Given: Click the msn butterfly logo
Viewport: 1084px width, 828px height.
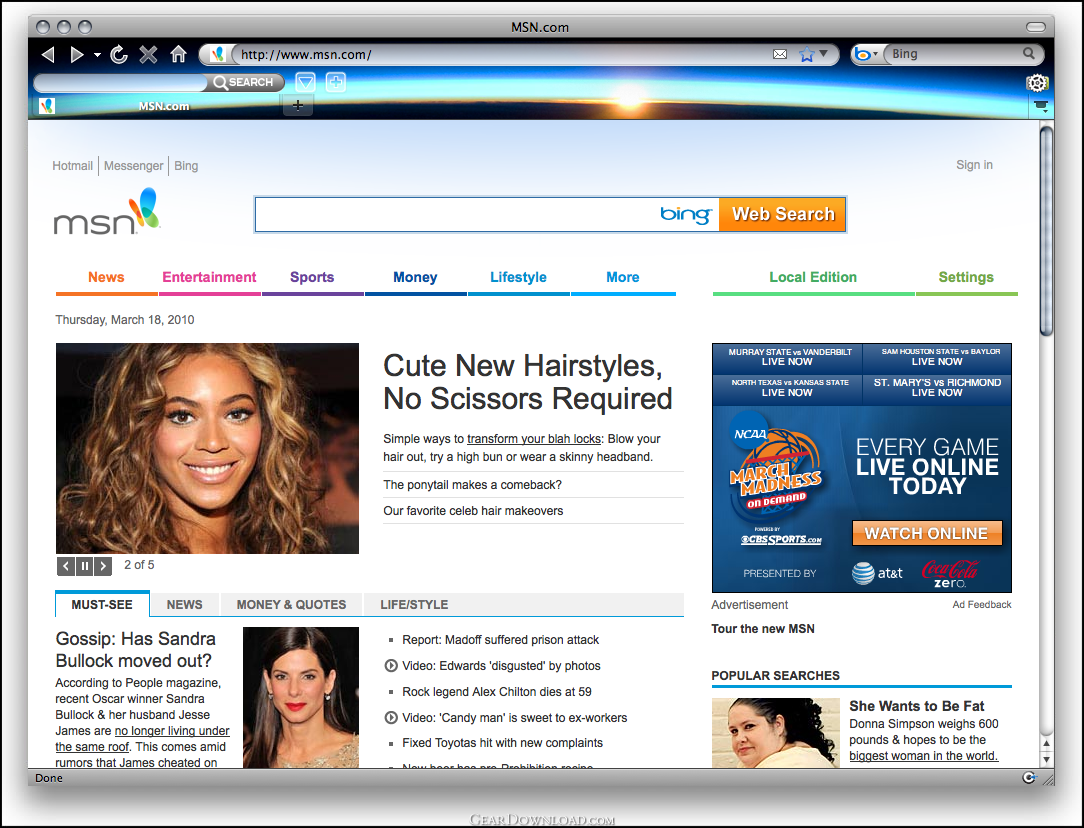Looking at the screenshot, I should [x=107, y=212].
